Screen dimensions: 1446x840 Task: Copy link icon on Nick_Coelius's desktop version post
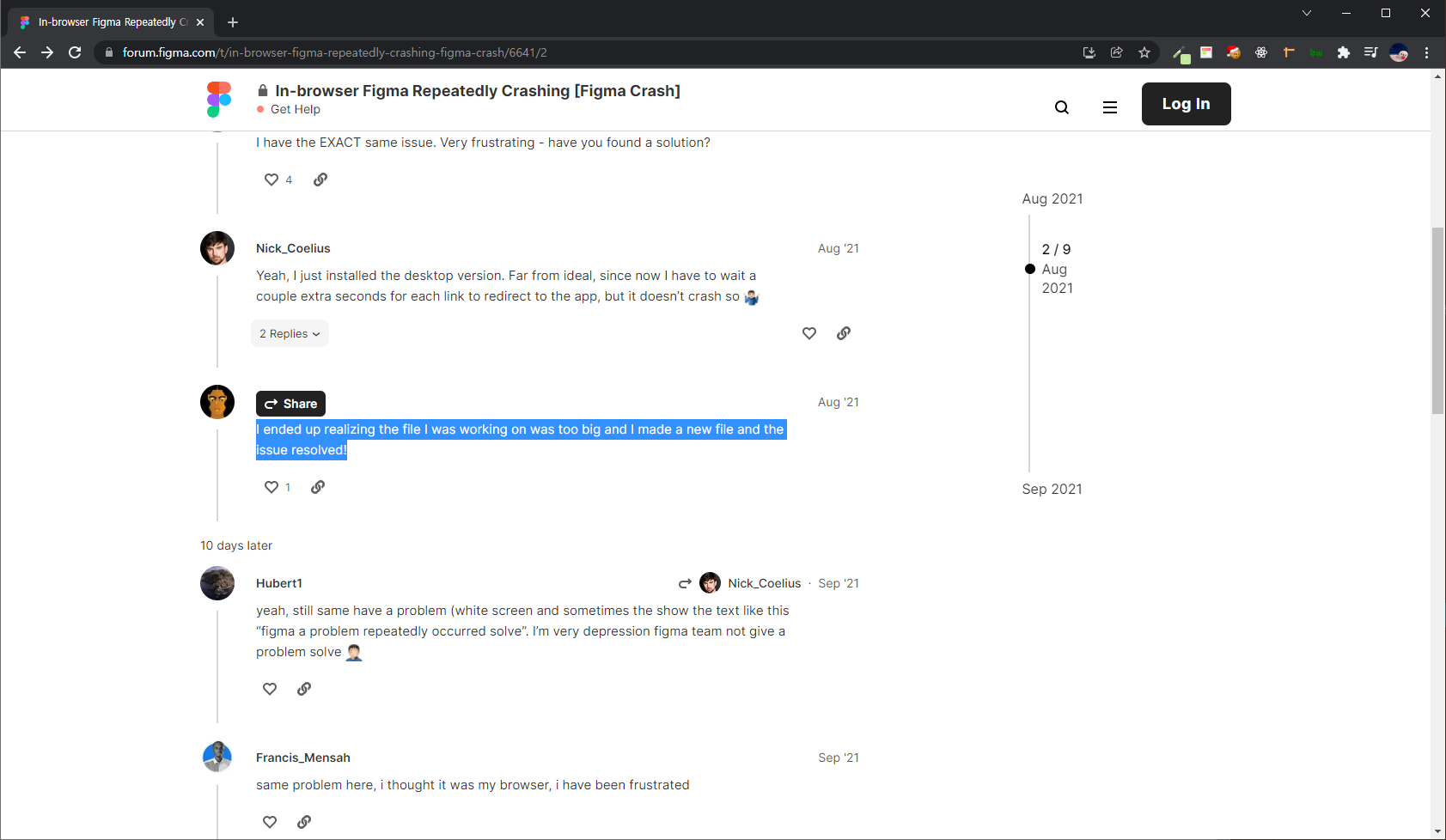coord(844,333)
